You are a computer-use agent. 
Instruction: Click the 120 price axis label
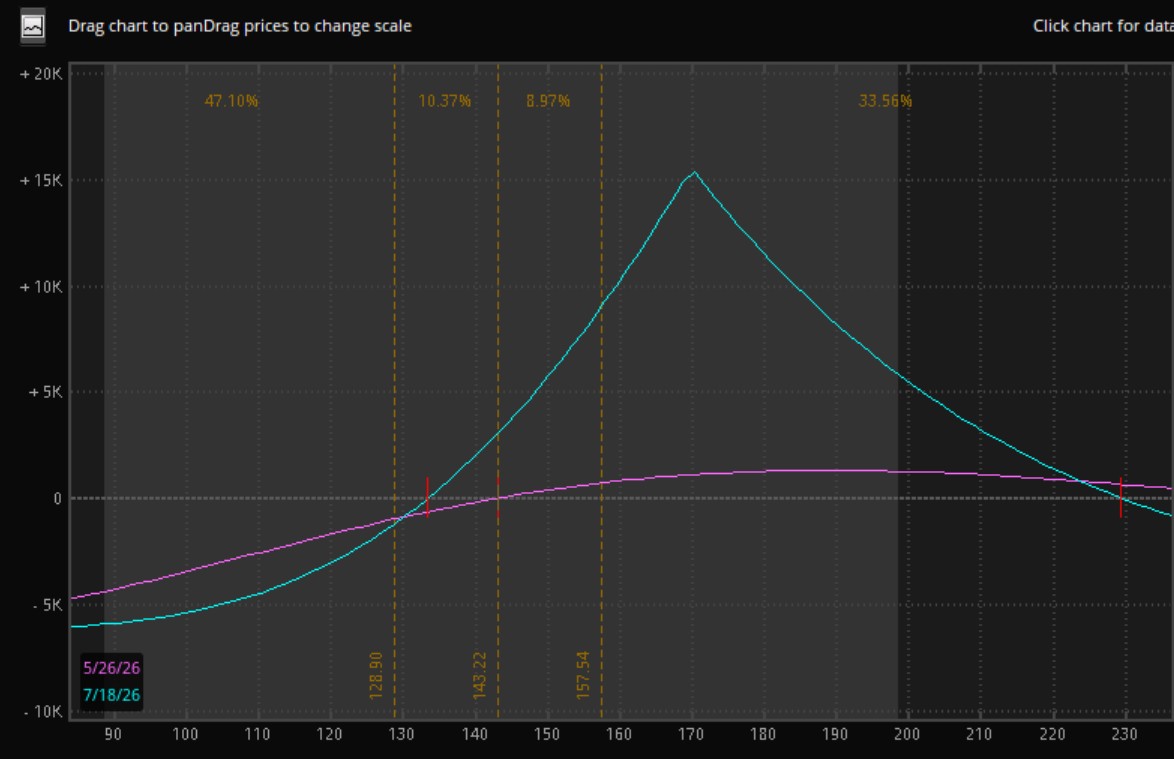coord(329,734)
